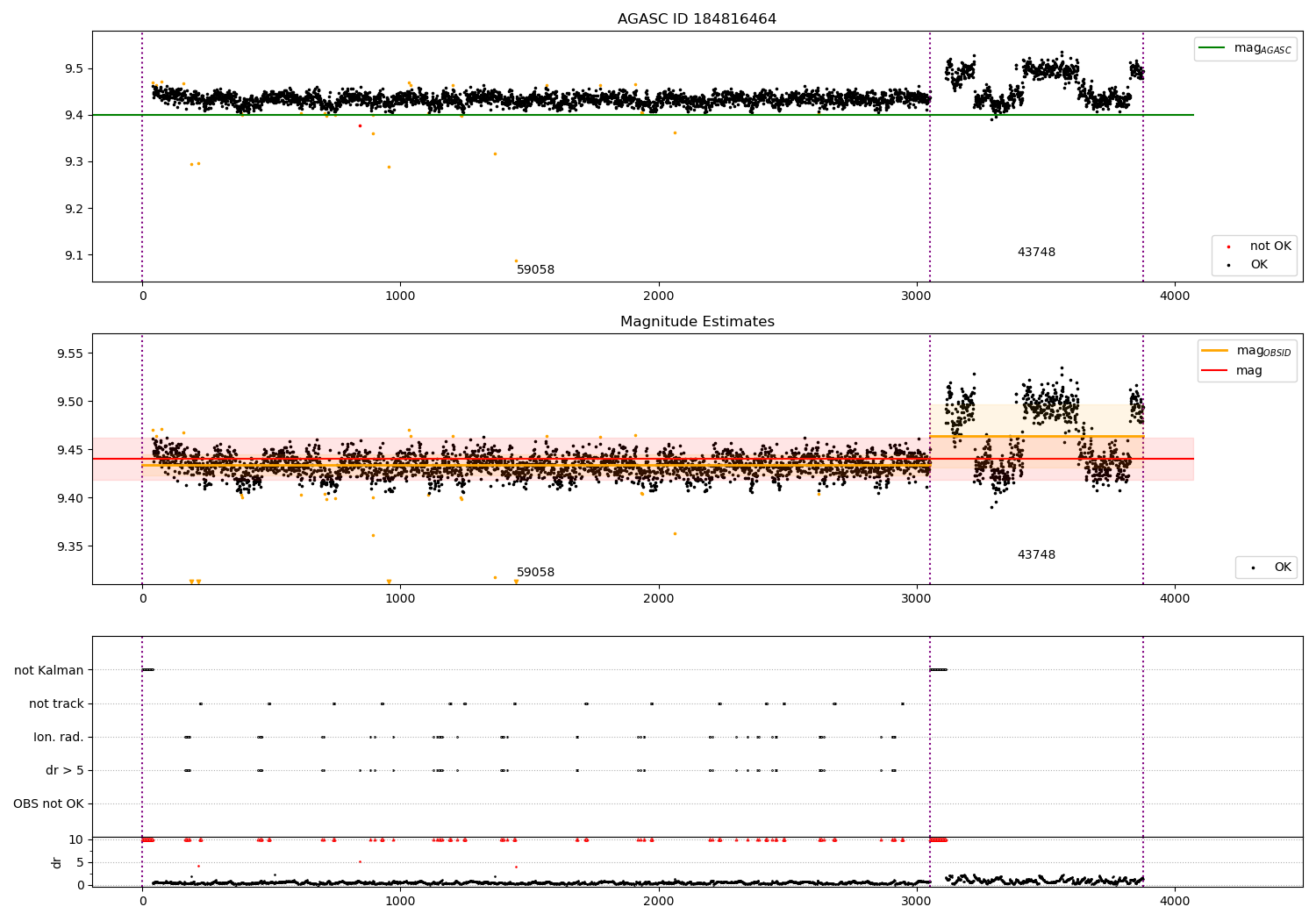Click the 'dr' y-axis label
Screen dimensions: 1316x921
(x=57, y=862)
